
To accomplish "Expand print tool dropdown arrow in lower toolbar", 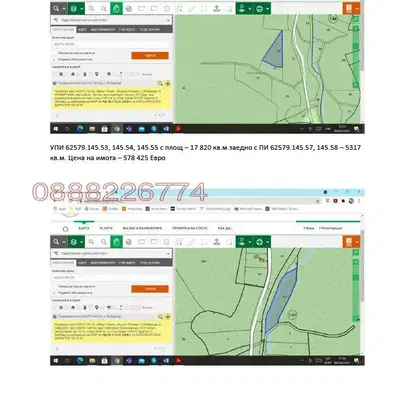I will [357, 242].
